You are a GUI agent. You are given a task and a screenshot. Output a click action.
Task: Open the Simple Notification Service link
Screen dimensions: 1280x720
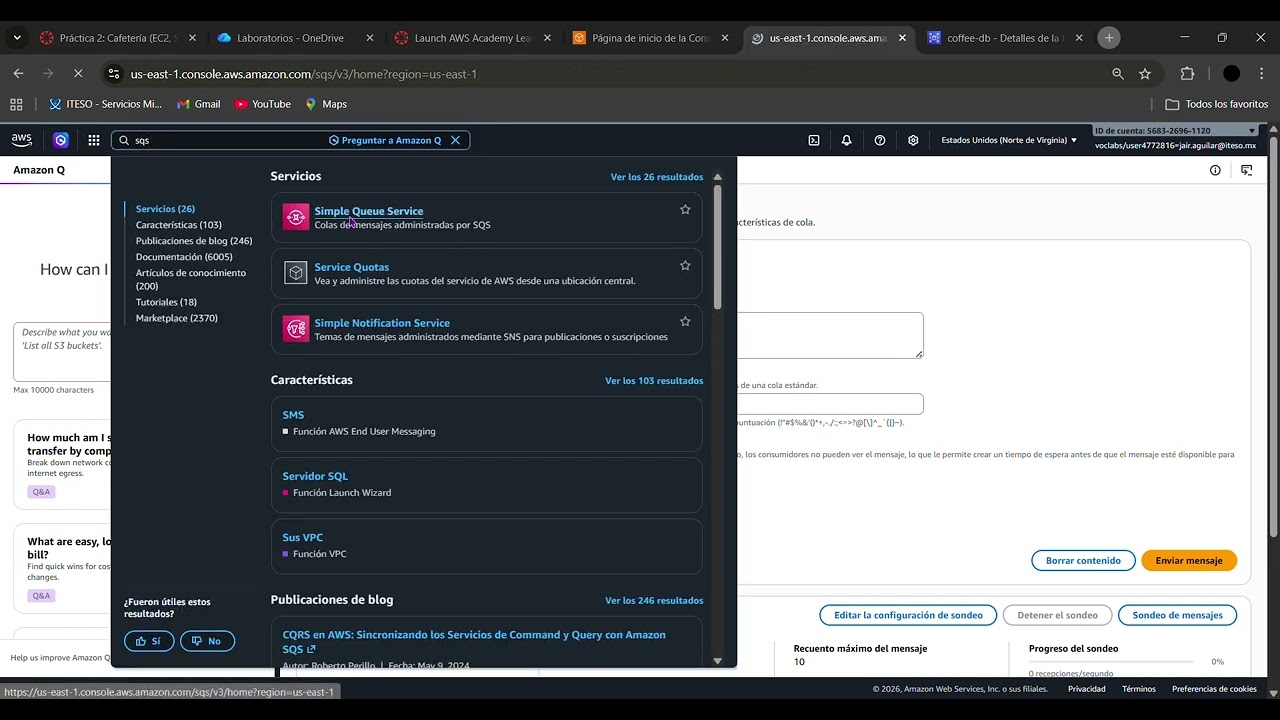(x=382, y=323)
